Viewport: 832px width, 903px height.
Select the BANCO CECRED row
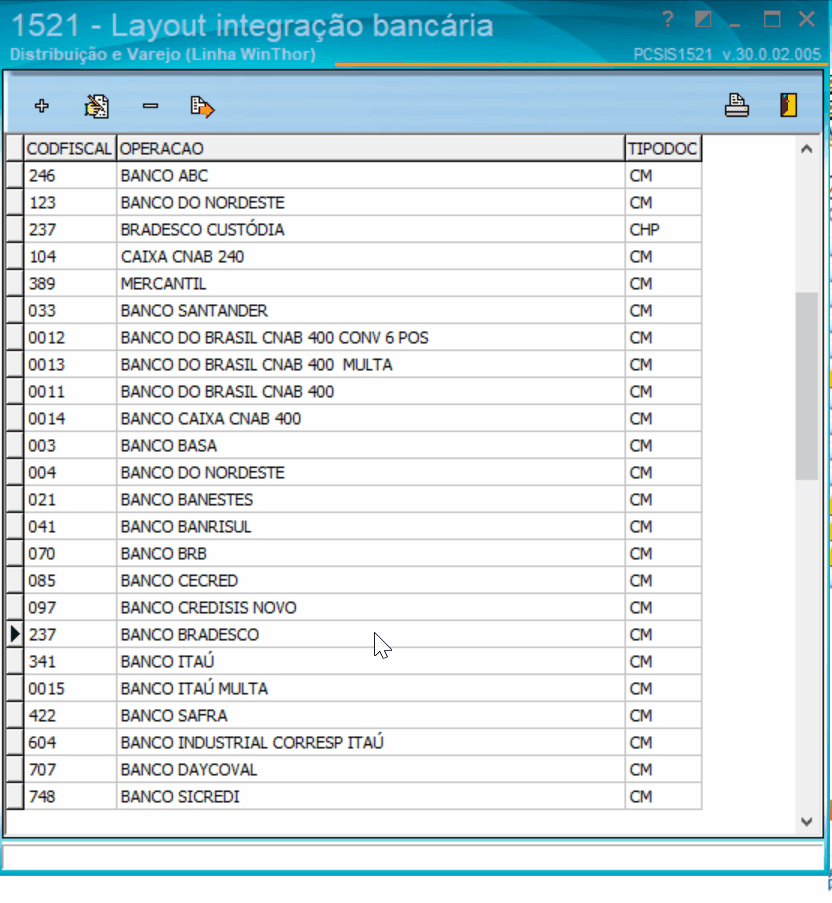354,581
